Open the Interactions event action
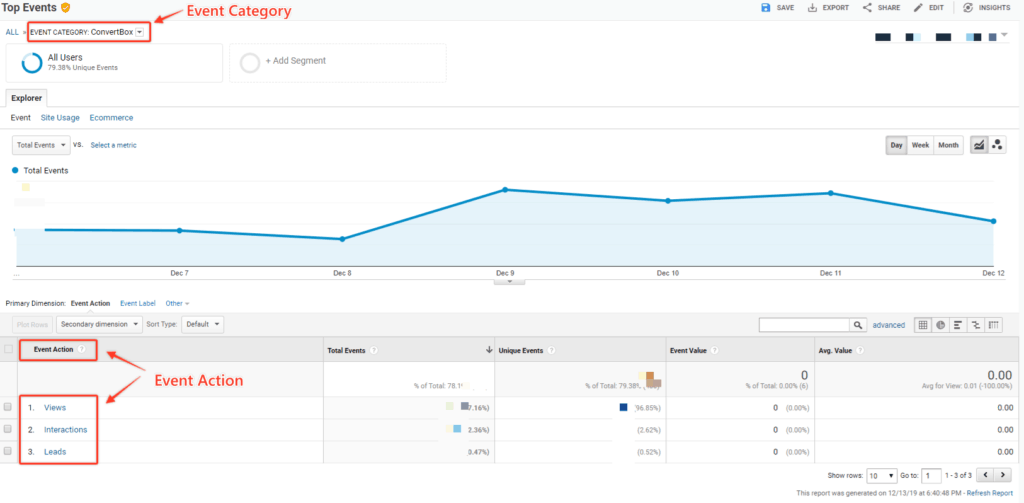The height and width of the screenshot is (503, 1024). click(x=65, y=430)
